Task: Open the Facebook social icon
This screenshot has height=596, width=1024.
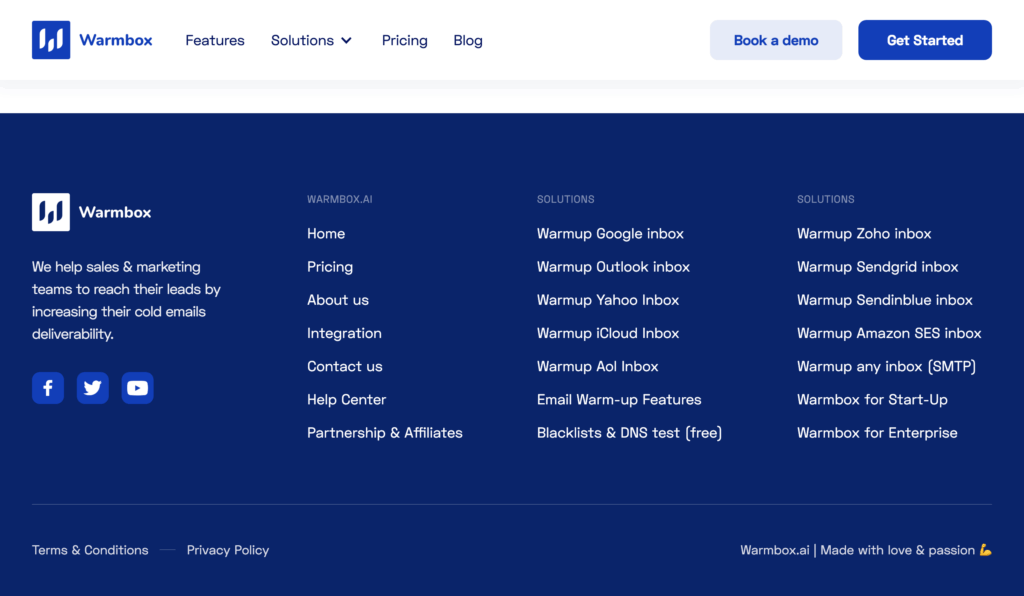Action: pyautogui.click(x=48, y=388)
